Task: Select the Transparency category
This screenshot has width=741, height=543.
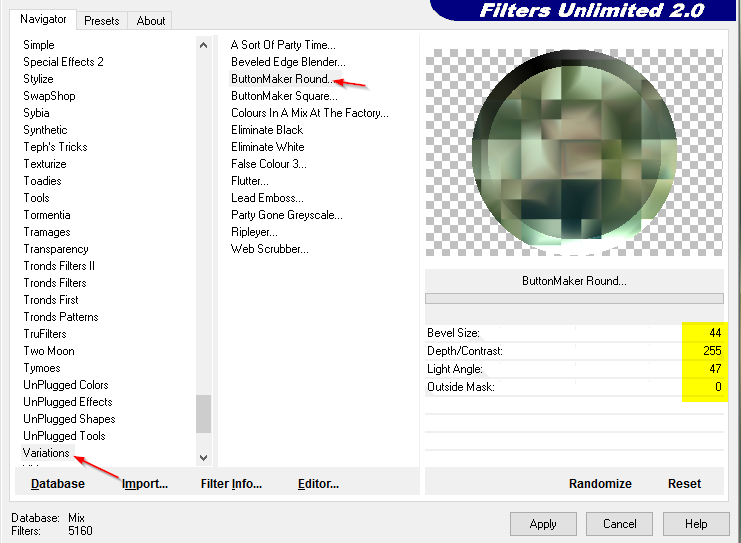Action: tap(56, 249)
